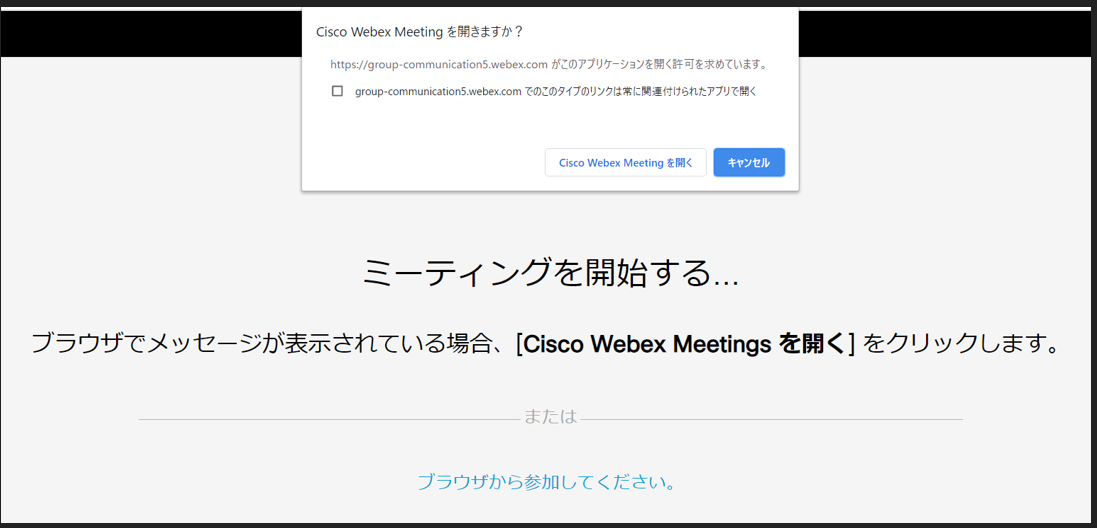Image resolution: width=1097 pixels, height=528 pixels.
Task: Click the 'または' divider label
Action: 551,418
